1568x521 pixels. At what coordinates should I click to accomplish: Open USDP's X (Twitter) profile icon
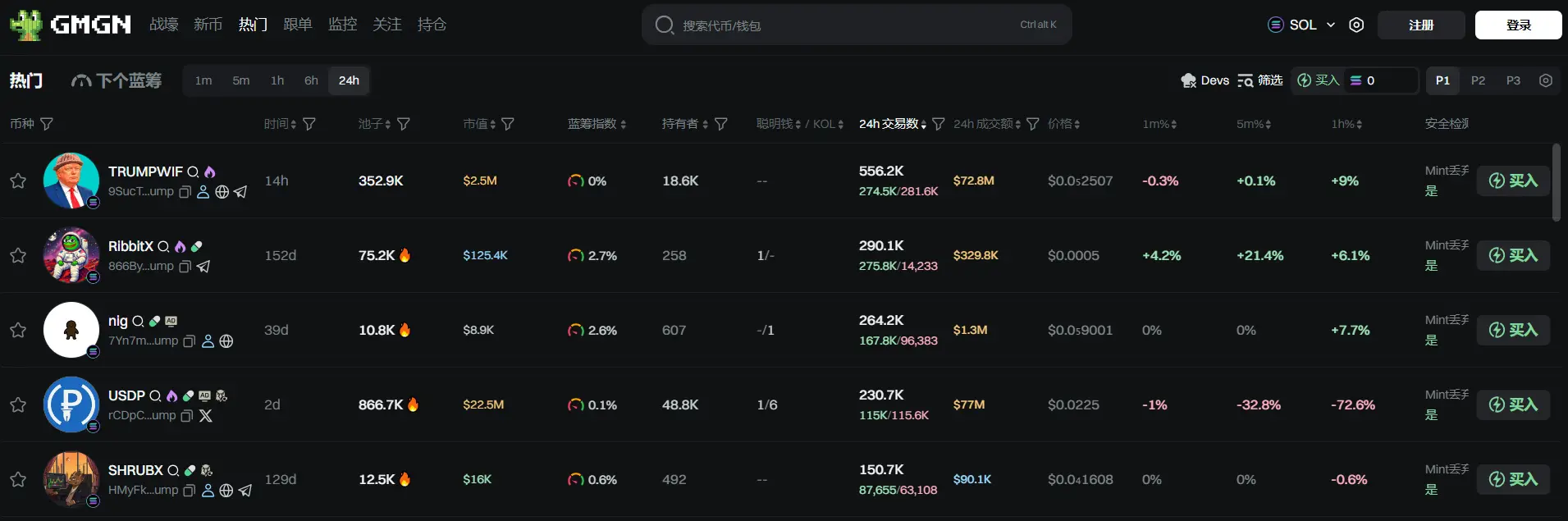click(206, 416)
